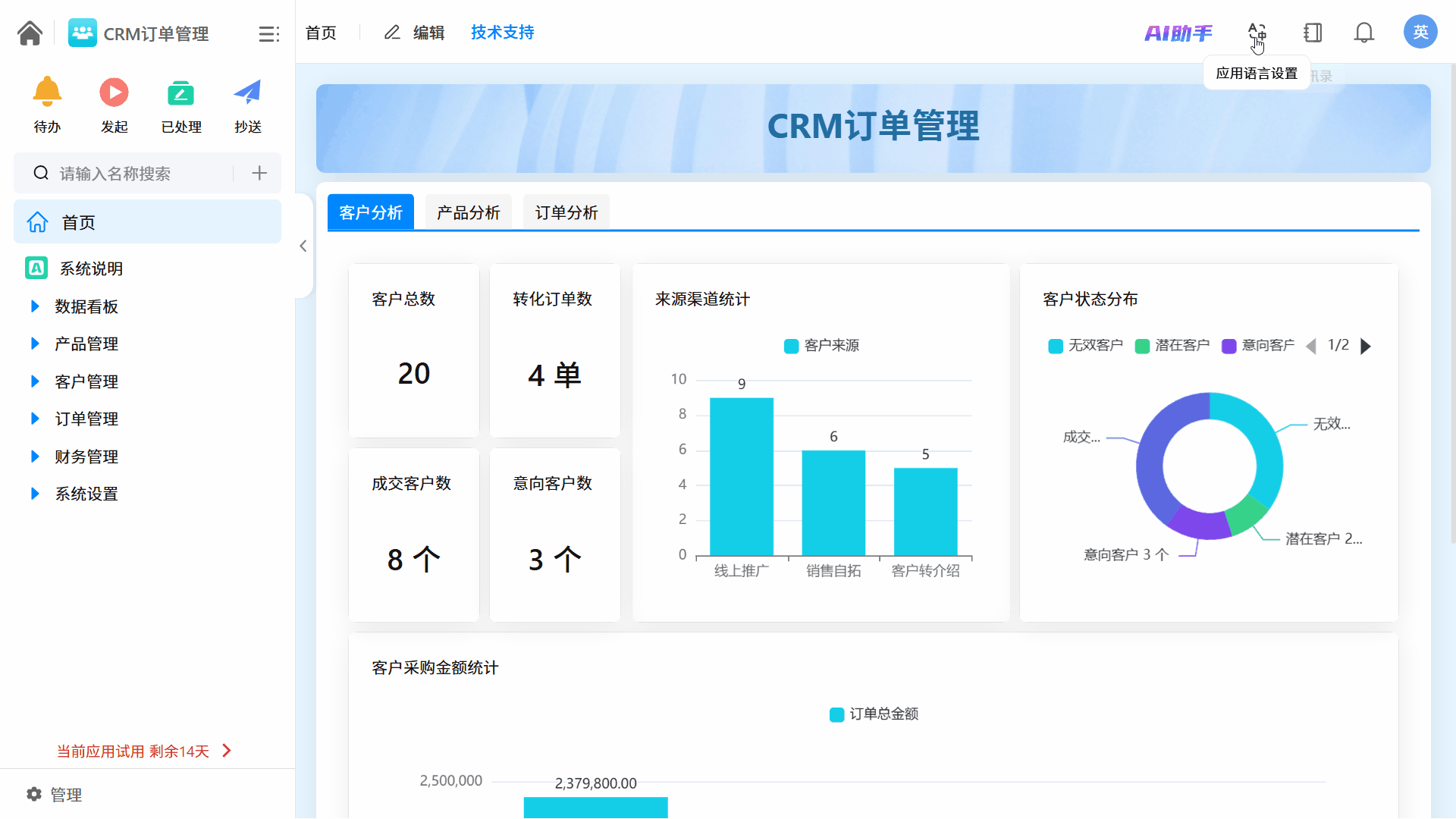
Task: Go to previous legend page arrow
Action: pos(1311,347)
